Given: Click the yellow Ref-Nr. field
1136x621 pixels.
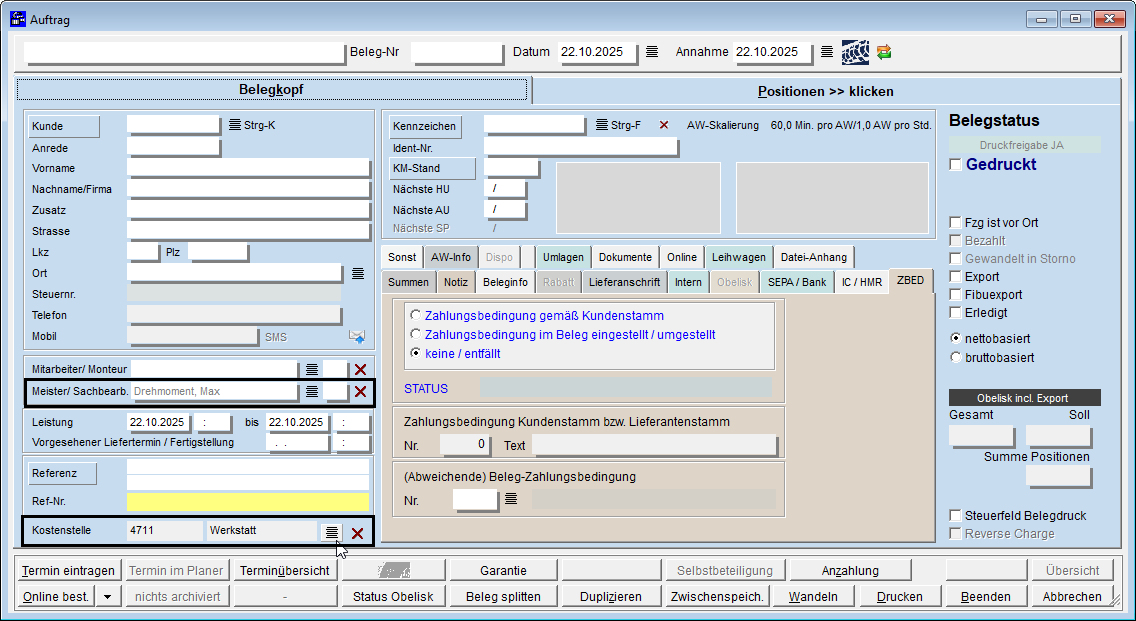Looking at the screenshot, I should coord(248,501).
